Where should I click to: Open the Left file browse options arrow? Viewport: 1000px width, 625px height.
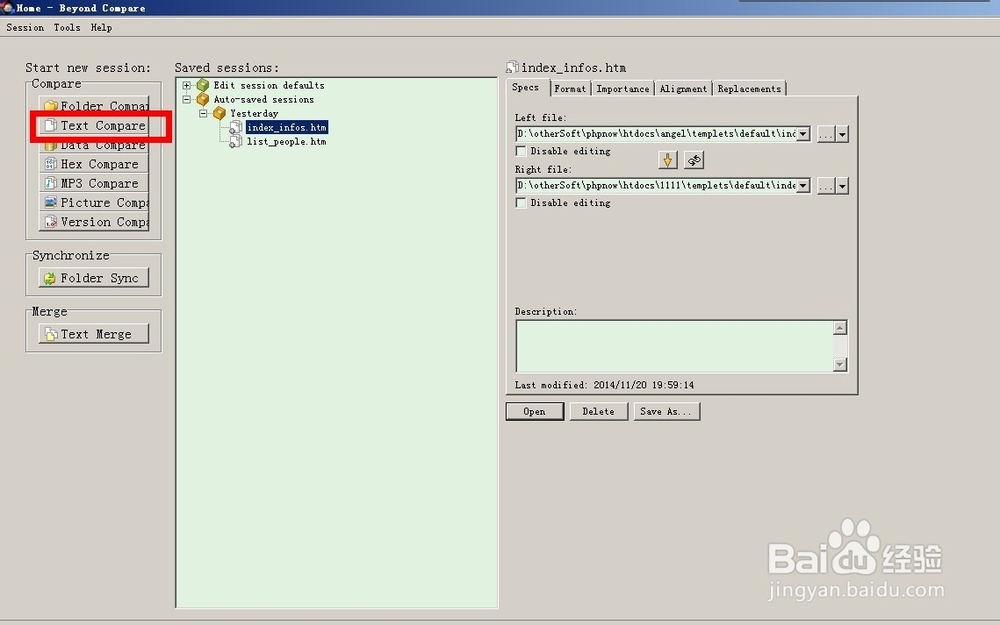point(842,134)
